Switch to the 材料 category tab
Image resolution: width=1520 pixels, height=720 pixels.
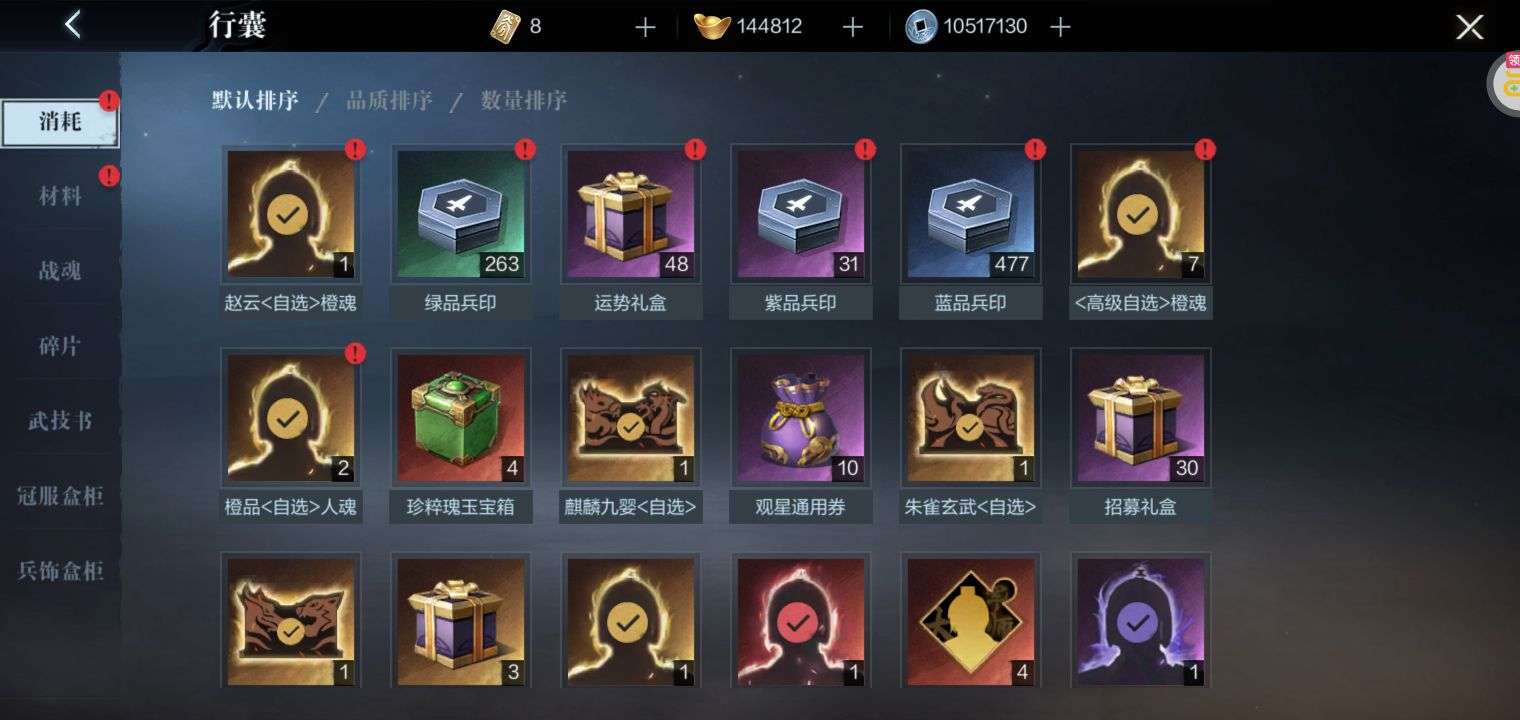point(60,196)
